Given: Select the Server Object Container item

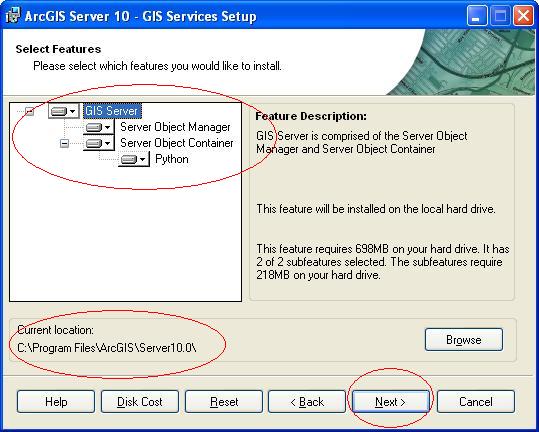Looking at the screenshot, I should (x=177, y=143).
